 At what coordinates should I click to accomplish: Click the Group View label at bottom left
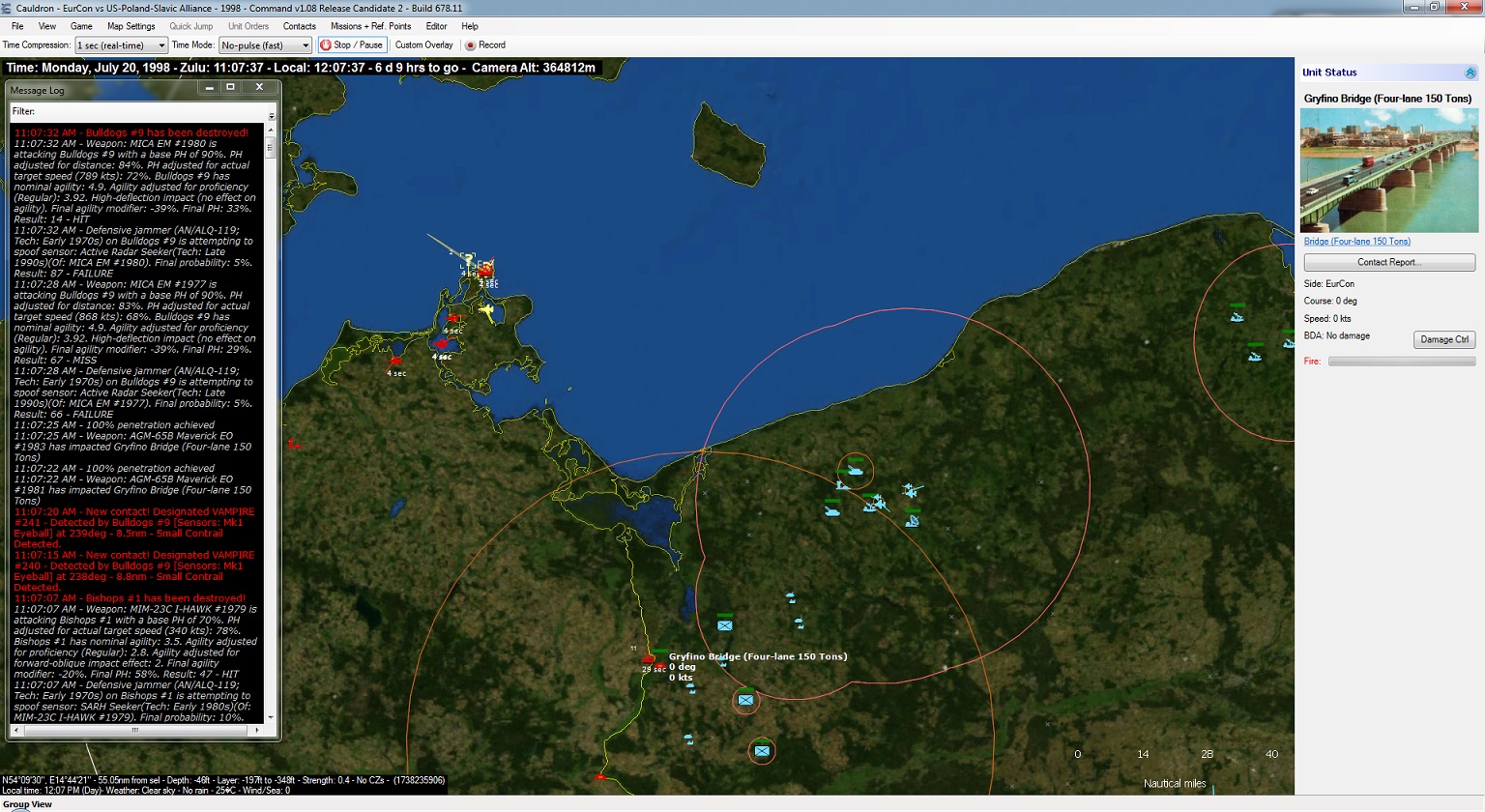click(x=27, y=804)
